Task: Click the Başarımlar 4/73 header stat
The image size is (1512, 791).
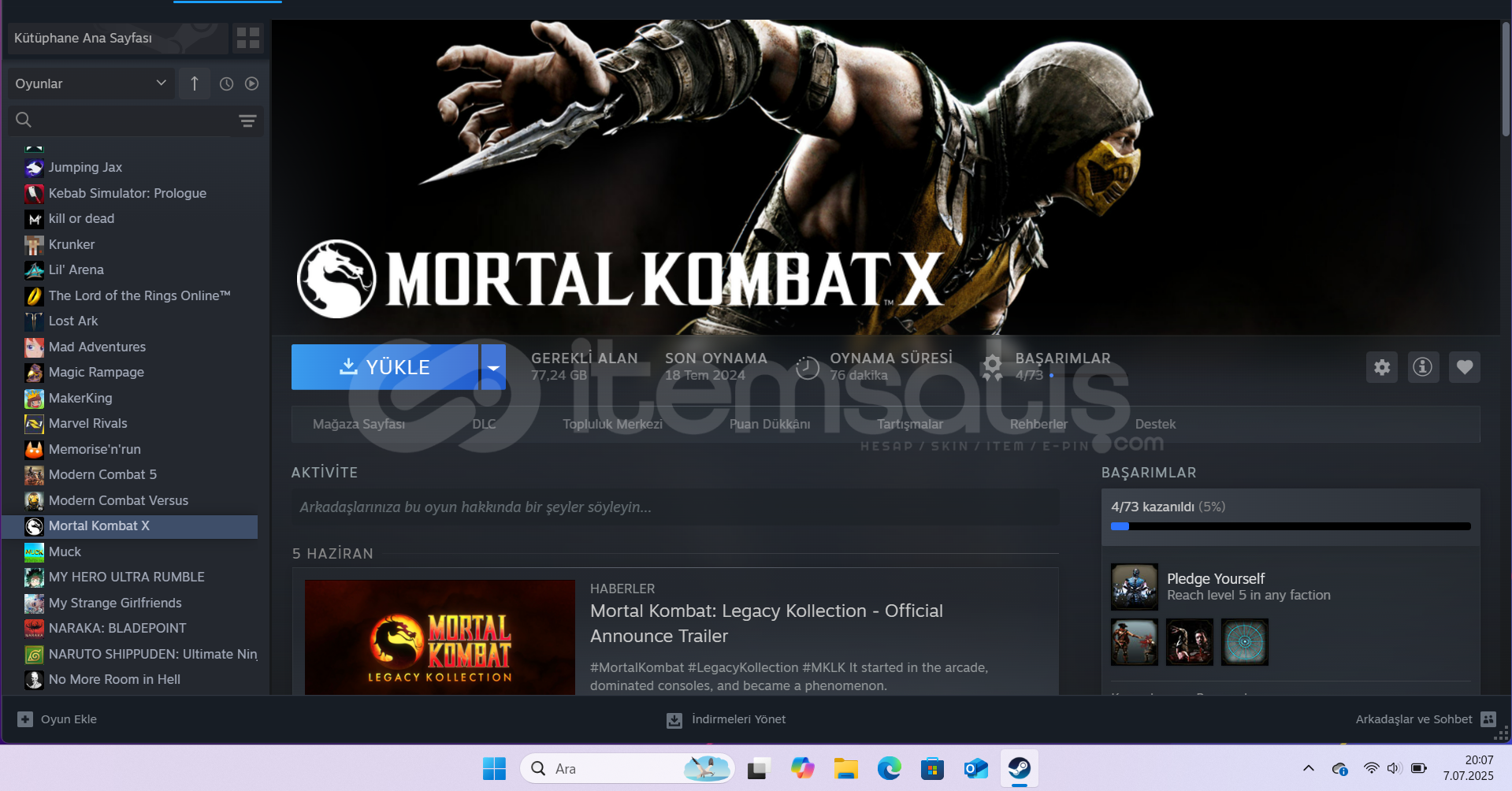Action: (x=1046, y=366)
